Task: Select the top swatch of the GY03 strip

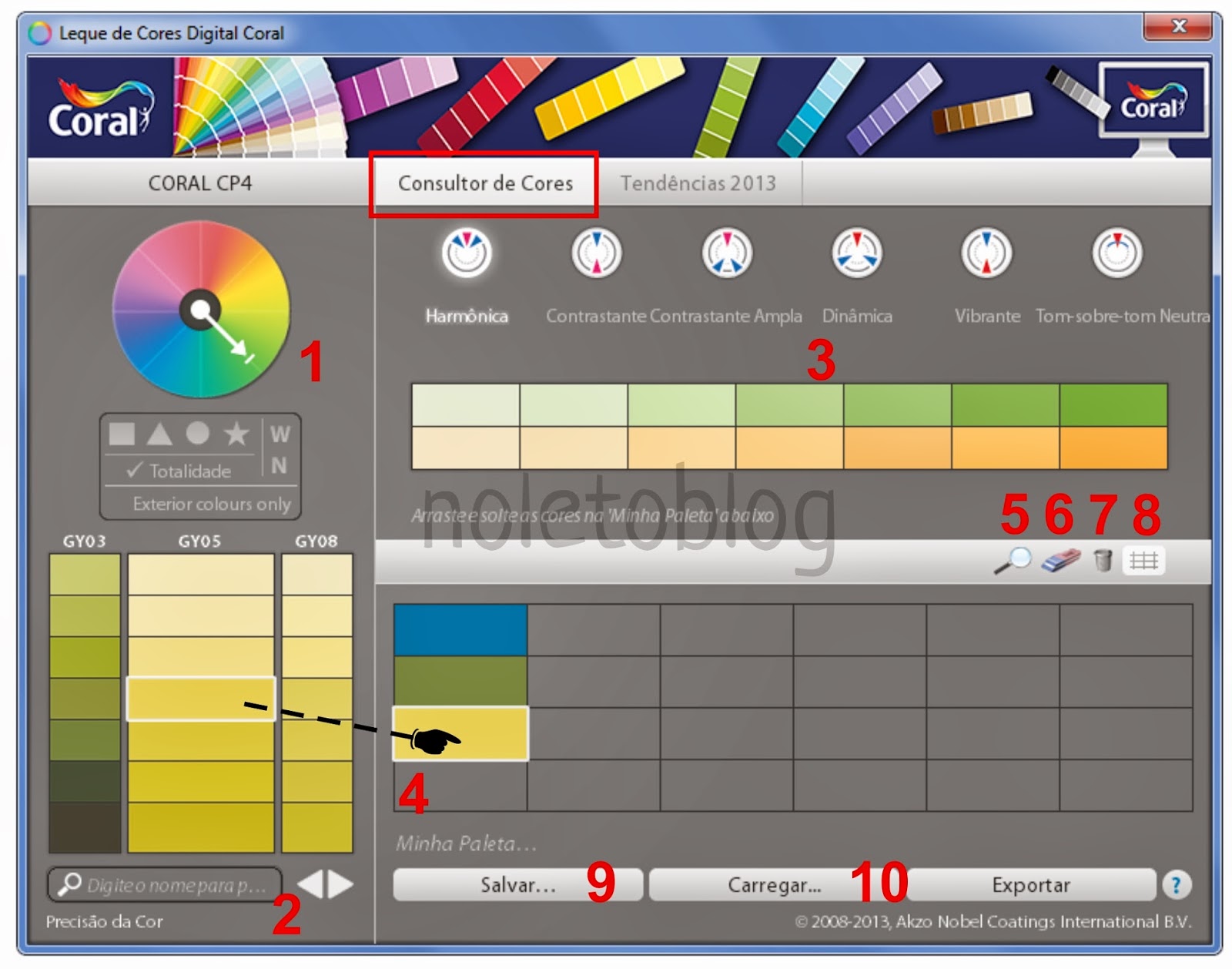Action: tap(85, 575)
